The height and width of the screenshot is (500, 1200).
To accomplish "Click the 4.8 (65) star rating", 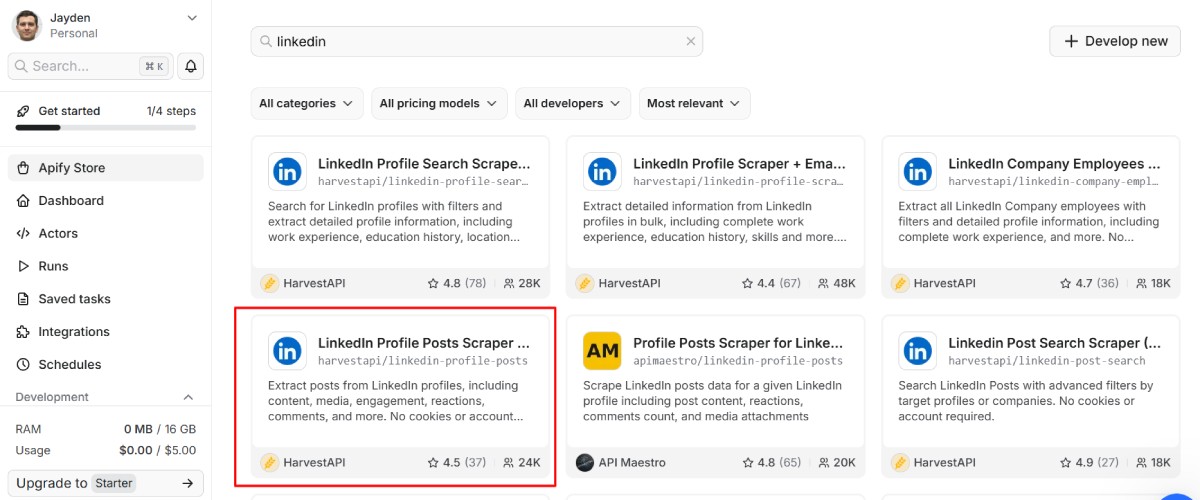I will tap(772, 462).
